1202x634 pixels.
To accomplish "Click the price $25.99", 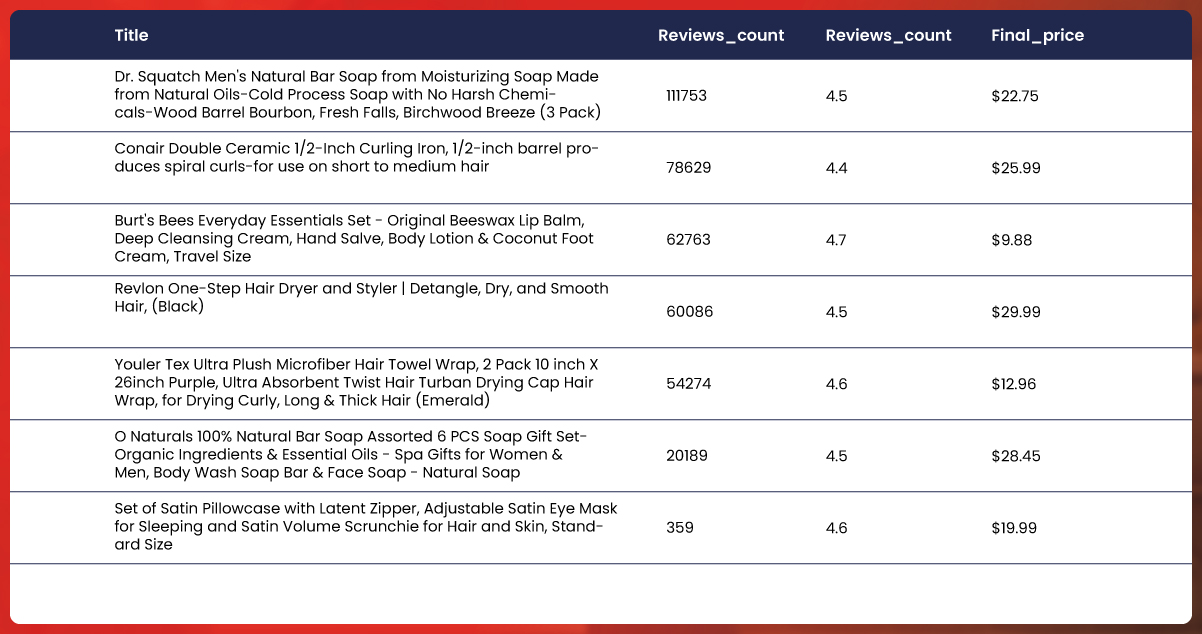I will click(1016, 168).
